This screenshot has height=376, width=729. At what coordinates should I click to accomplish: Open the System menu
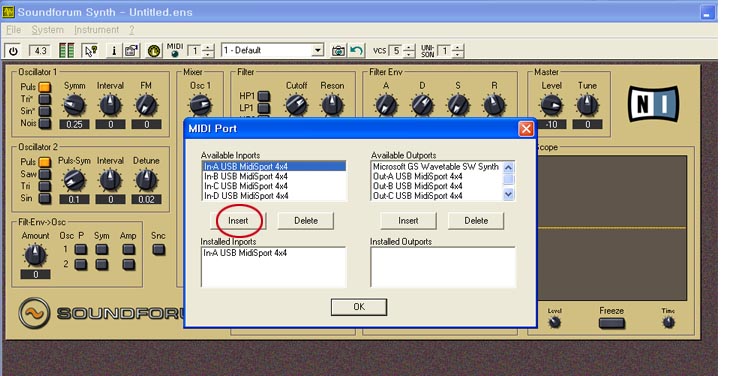(47, 30)
